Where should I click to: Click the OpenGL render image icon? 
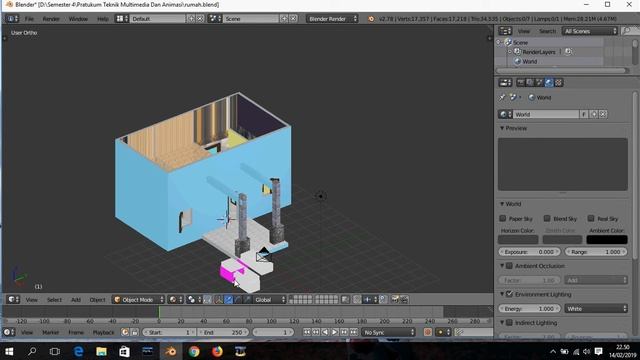point(394,300)
